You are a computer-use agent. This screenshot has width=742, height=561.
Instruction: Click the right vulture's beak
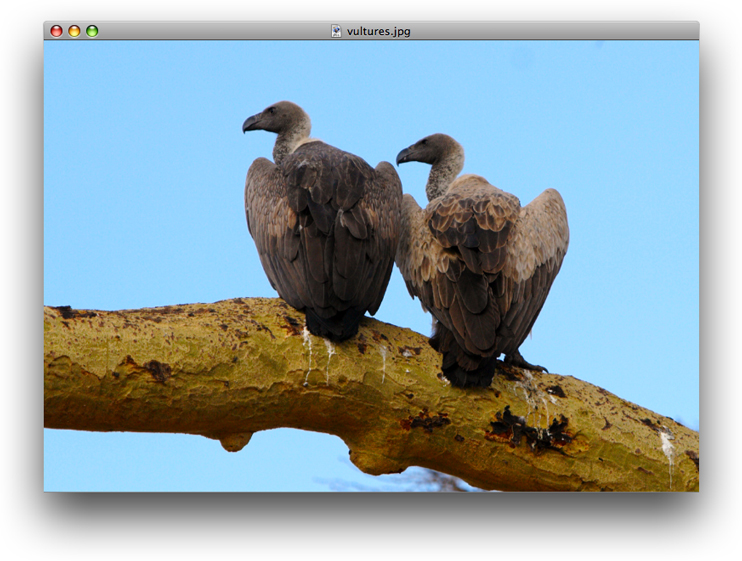(404, 156)
